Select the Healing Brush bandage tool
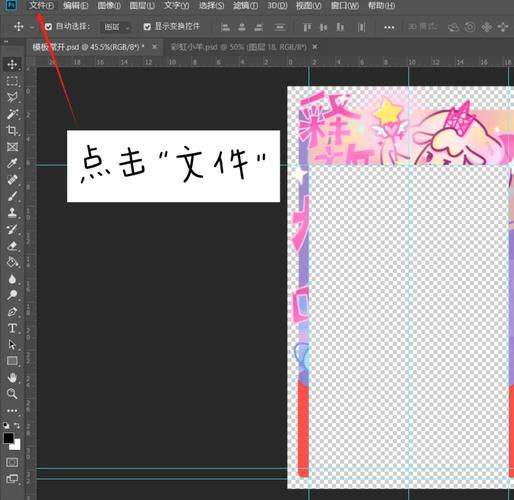 coord(12,180)
